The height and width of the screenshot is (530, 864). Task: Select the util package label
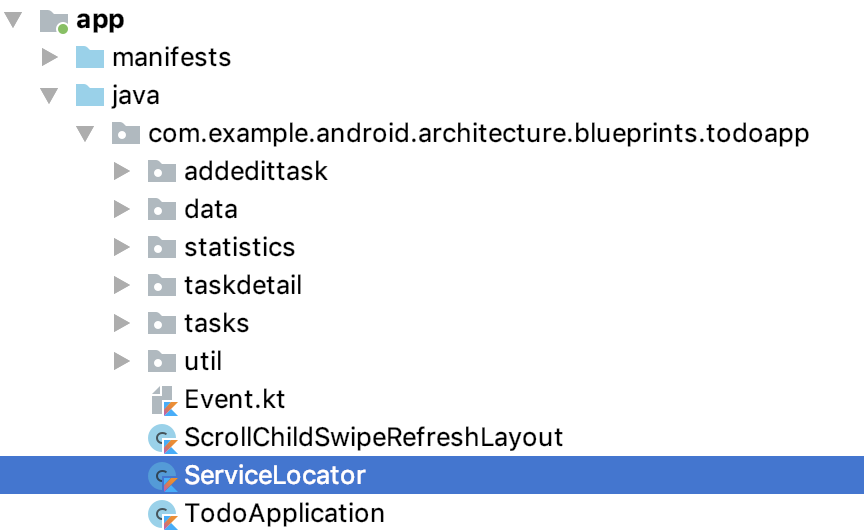[203, 362]
